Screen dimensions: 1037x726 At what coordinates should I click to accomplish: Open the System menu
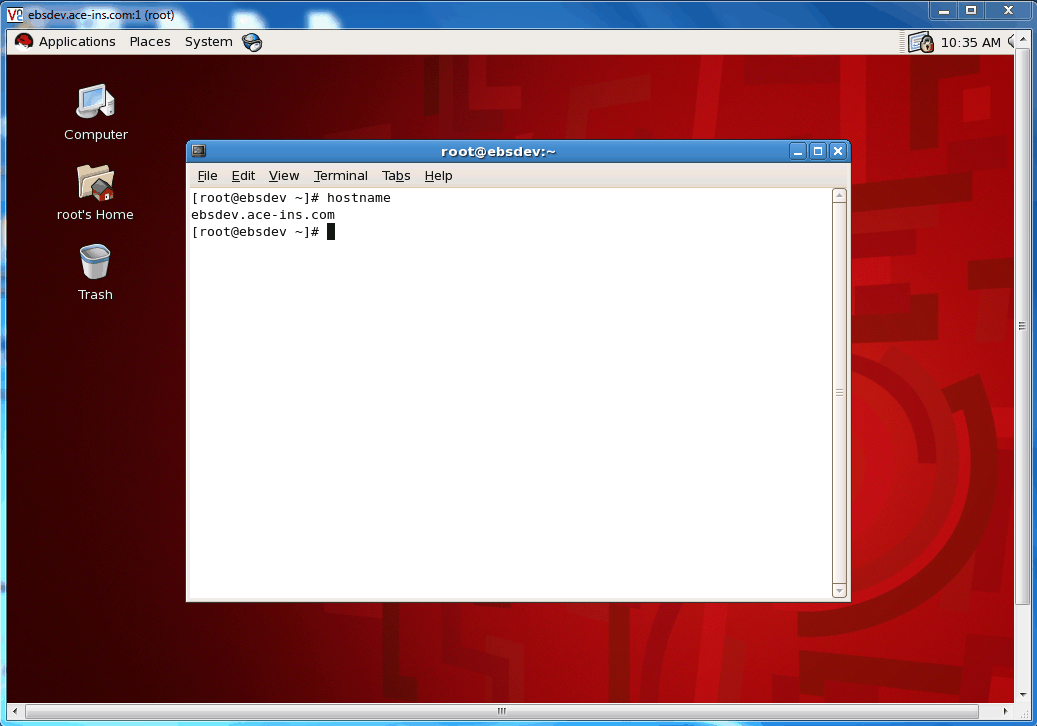pos(208,42)
